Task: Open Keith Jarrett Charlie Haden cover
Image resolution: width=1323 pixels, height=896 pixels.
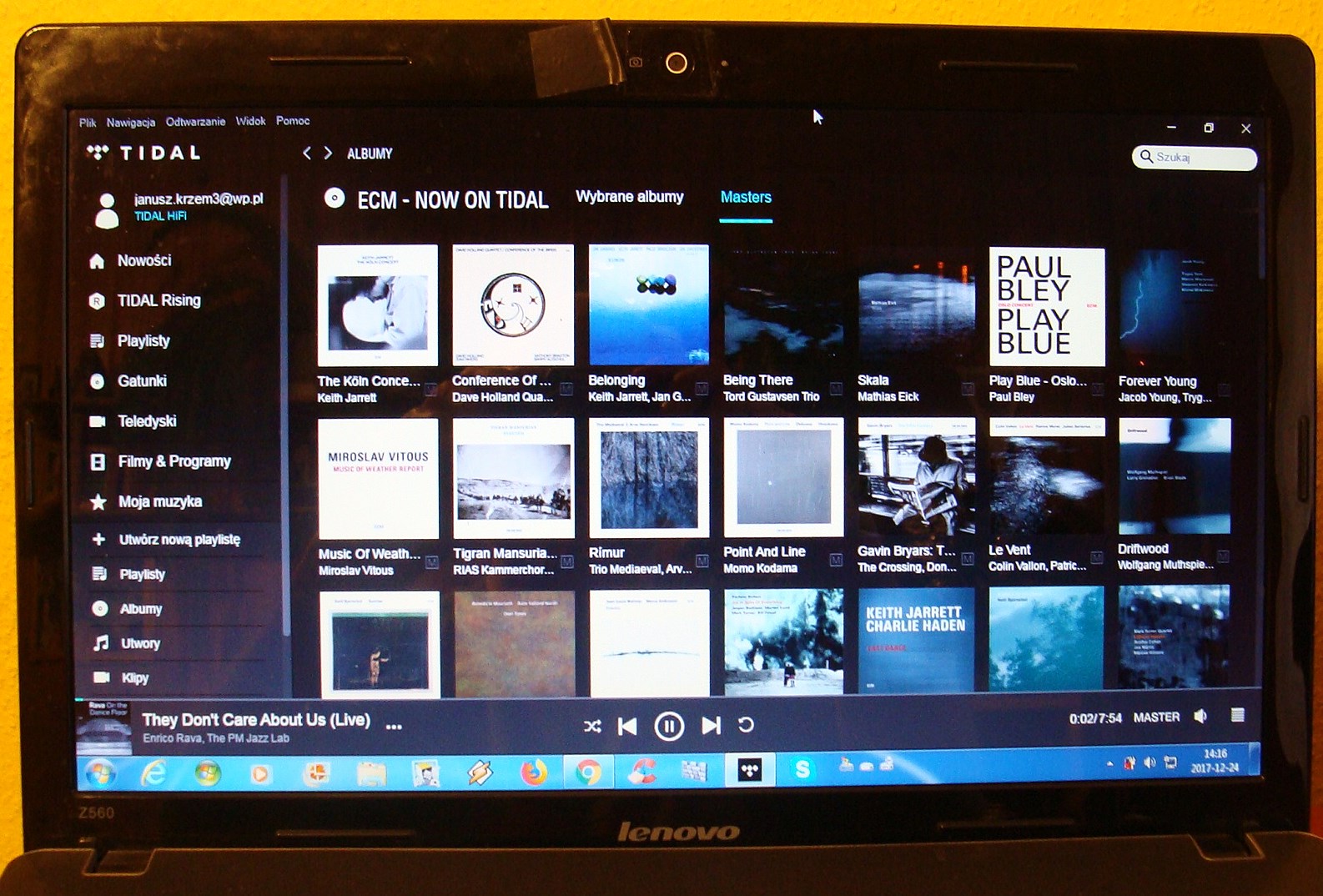Action: point(917,640)
